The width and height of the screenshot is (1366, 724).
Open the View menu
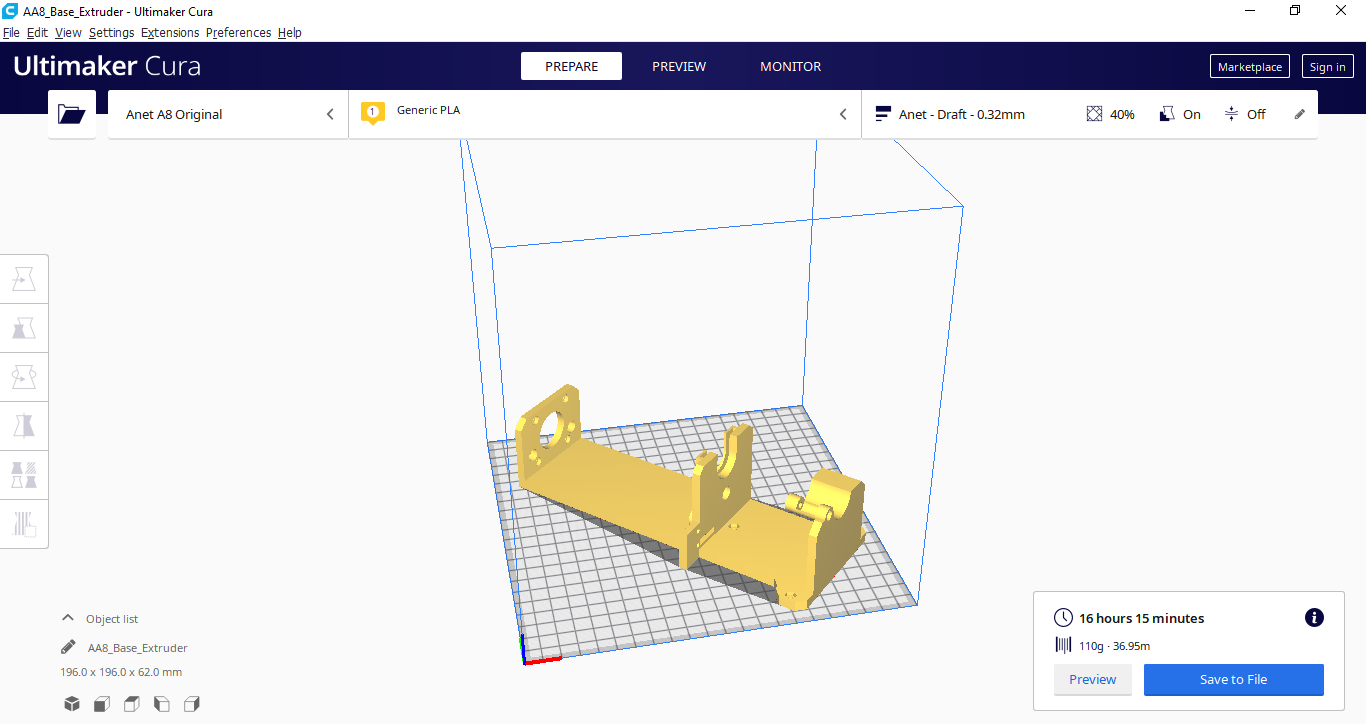click(x=68, y=32)
